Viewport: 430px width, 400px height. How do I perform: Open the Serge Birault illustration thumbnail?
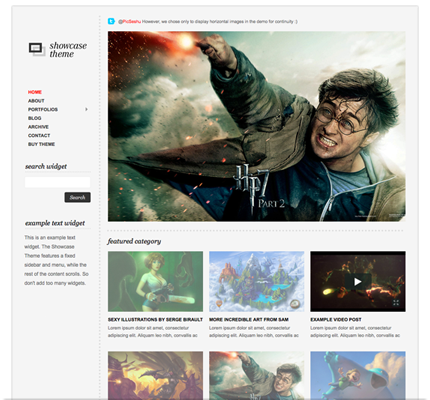click(155, 282)
